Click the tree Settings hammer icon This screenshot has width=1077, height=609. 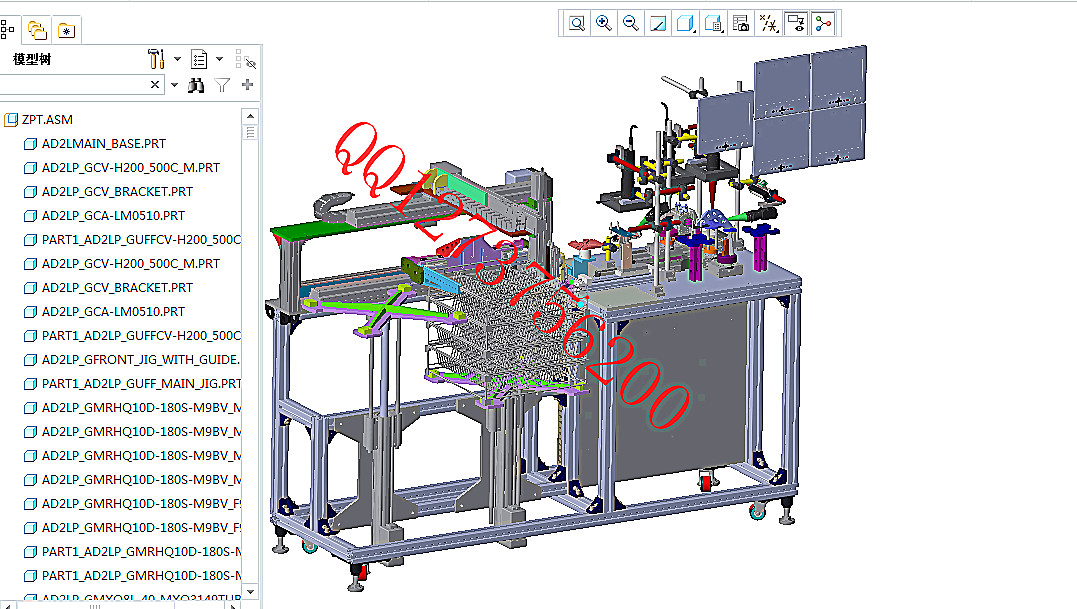[156, 59]
